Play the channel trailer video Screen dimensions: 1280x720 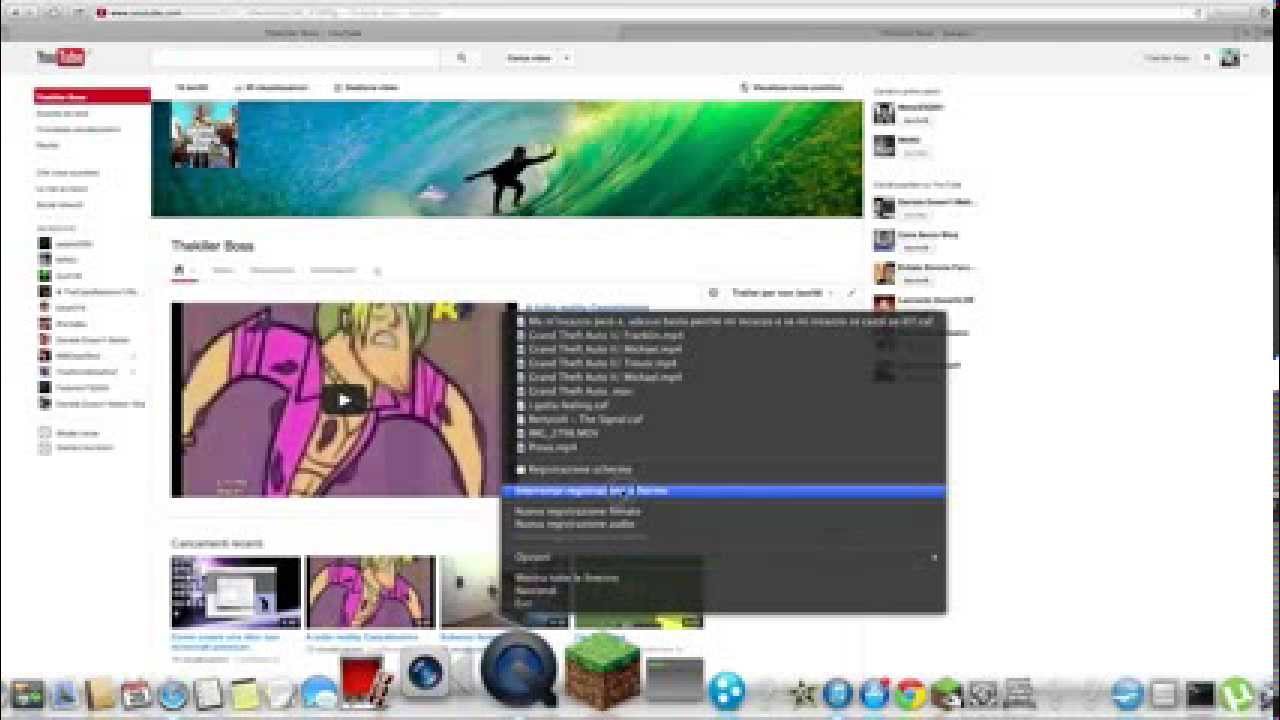click(x=344, y=400)
